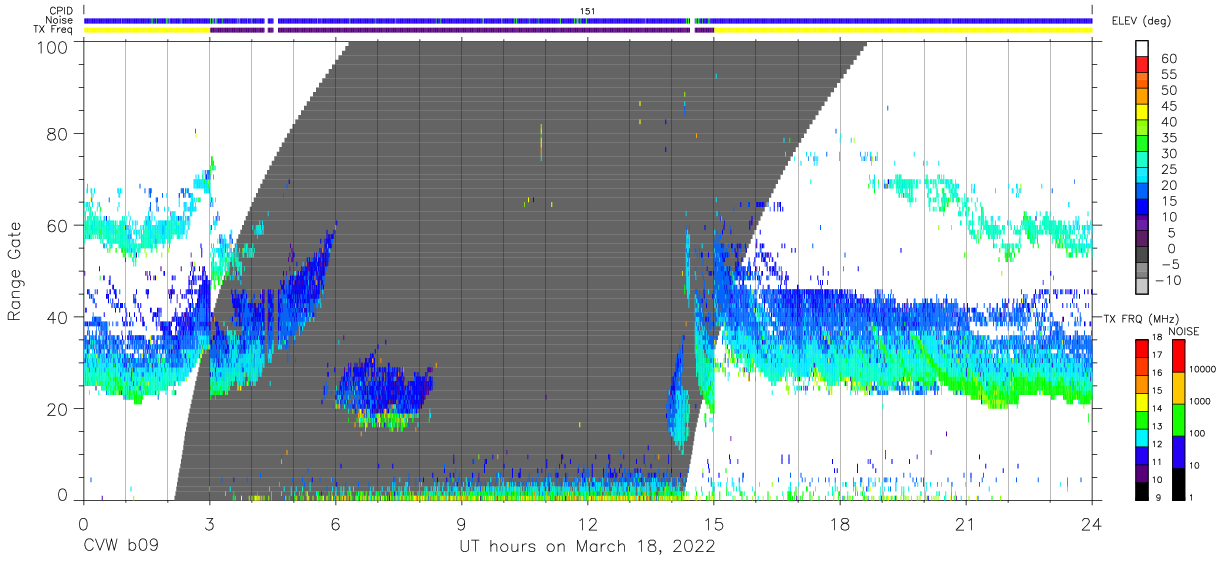Pick the white top swatch of elevation colorbar
1228x567 pixels.
tap(1142, 49)
